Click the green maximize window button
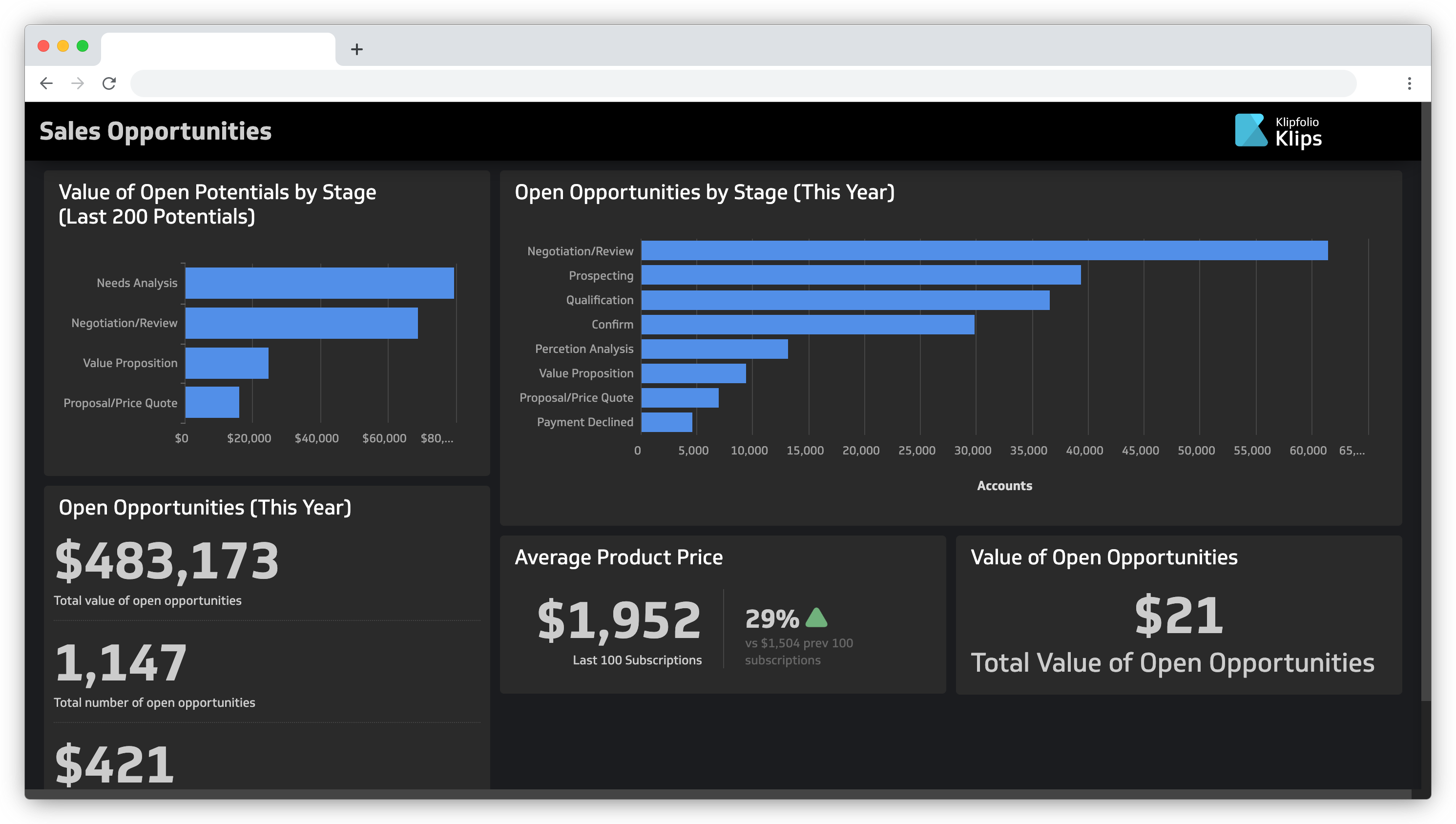Viewport: 1456px width, 824px height. tap(83, 46)
